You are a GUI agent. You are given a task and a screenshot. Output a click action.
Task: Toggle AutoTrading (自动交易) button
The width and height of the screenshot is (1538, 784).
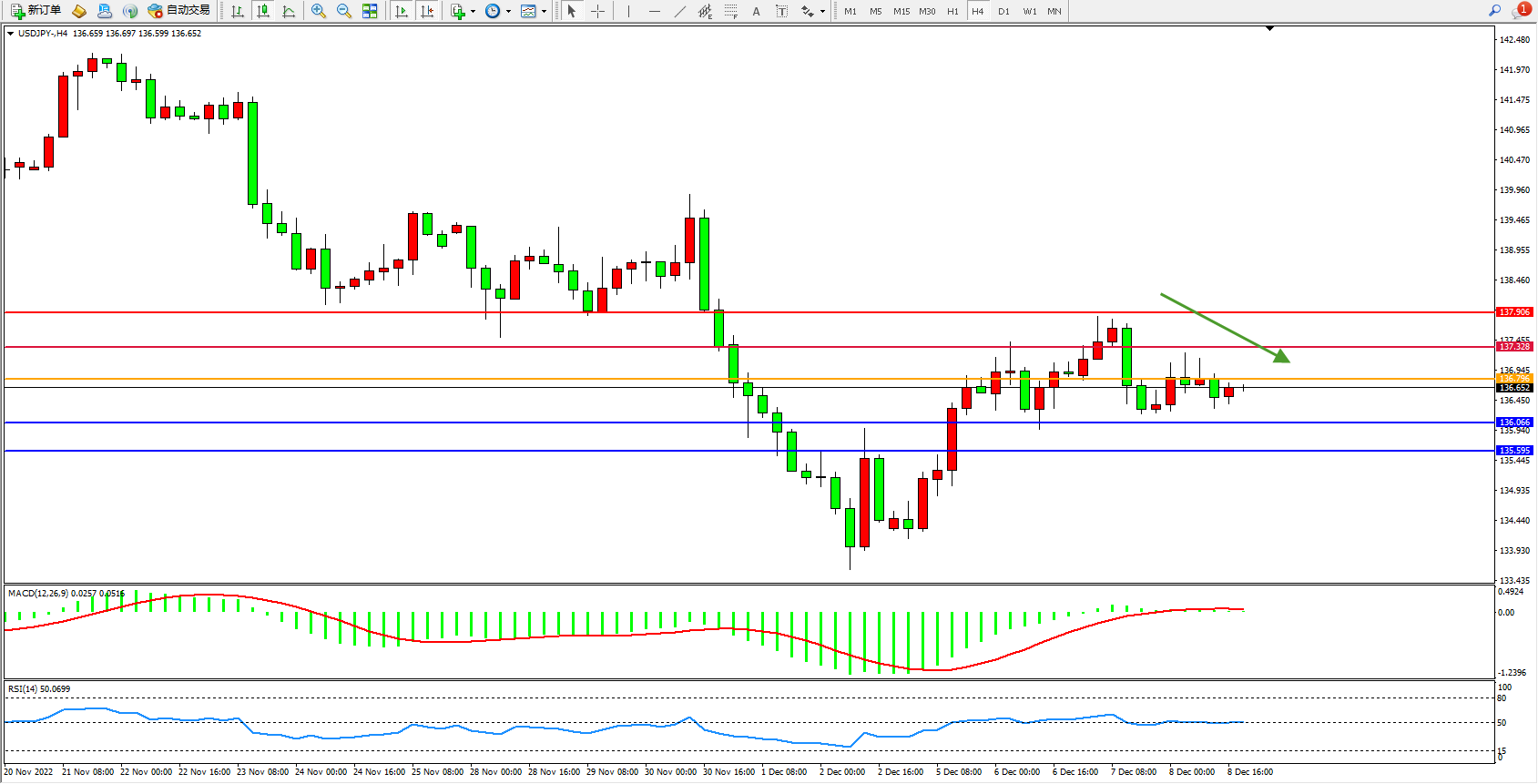[x=179, y=11]
